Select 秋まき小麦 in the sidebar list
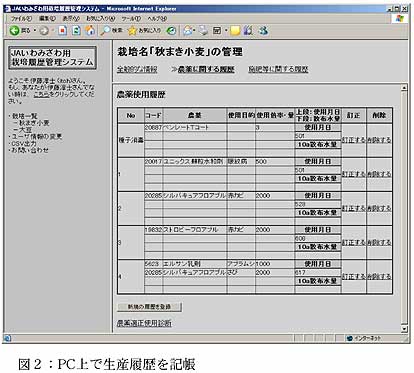Screen dimensions: 414x373 34,123
